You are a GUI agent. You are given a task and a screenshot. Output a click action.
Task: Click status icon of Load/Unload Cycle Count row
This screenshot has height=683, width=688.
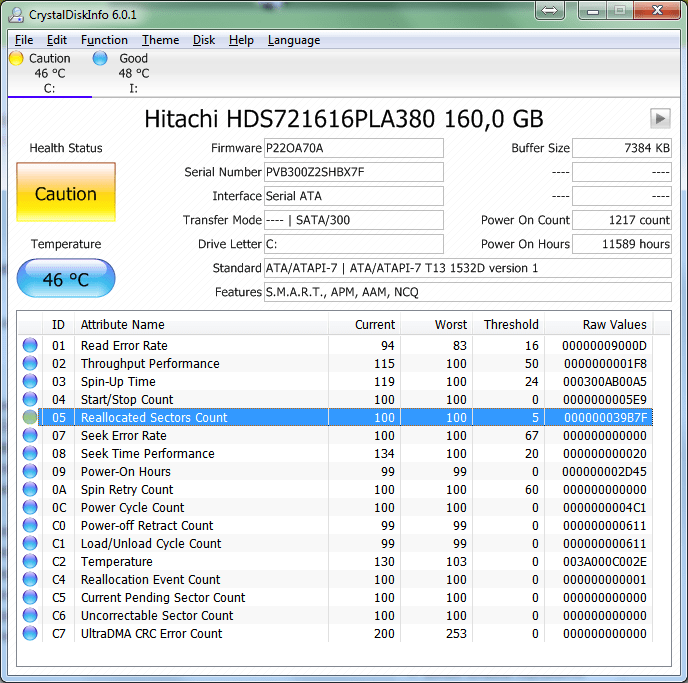point(30,543)
